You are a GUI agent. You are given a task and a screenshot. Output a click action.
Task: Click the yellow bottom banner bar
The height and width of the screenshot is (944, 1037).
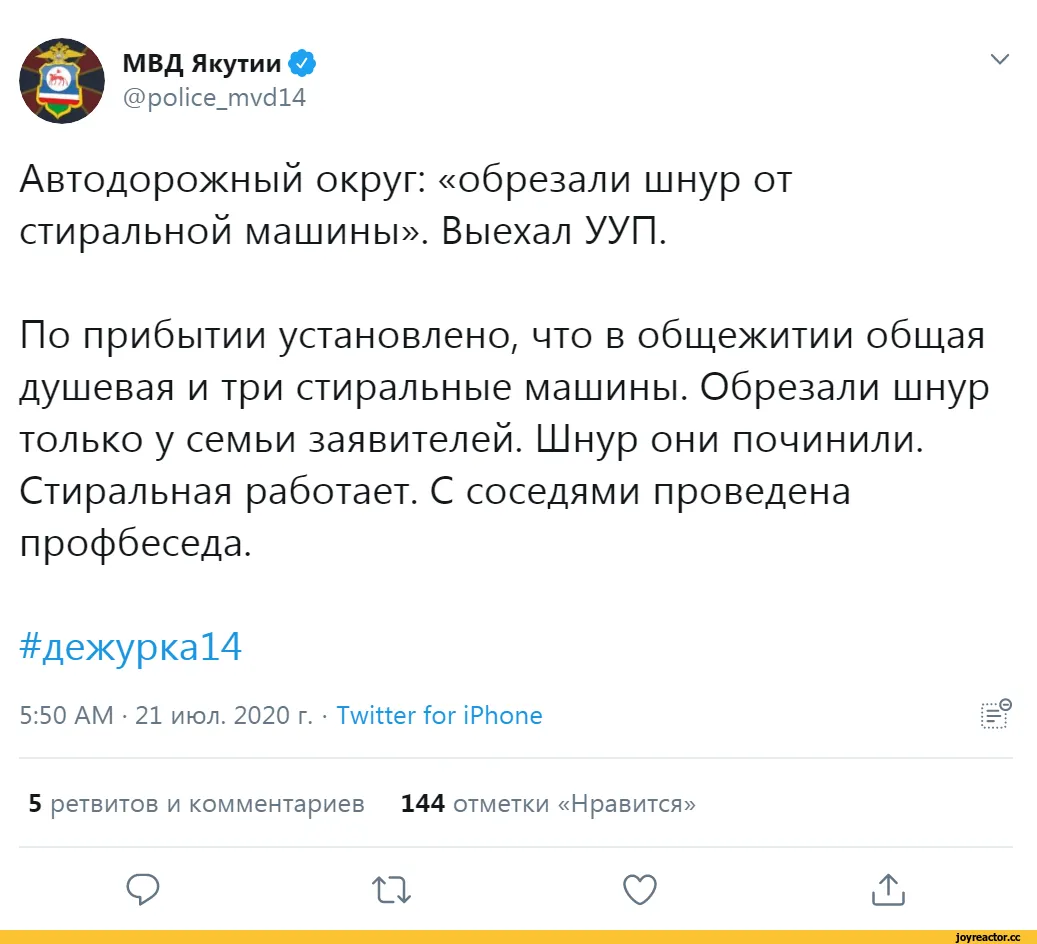click(x=518, y=937)
